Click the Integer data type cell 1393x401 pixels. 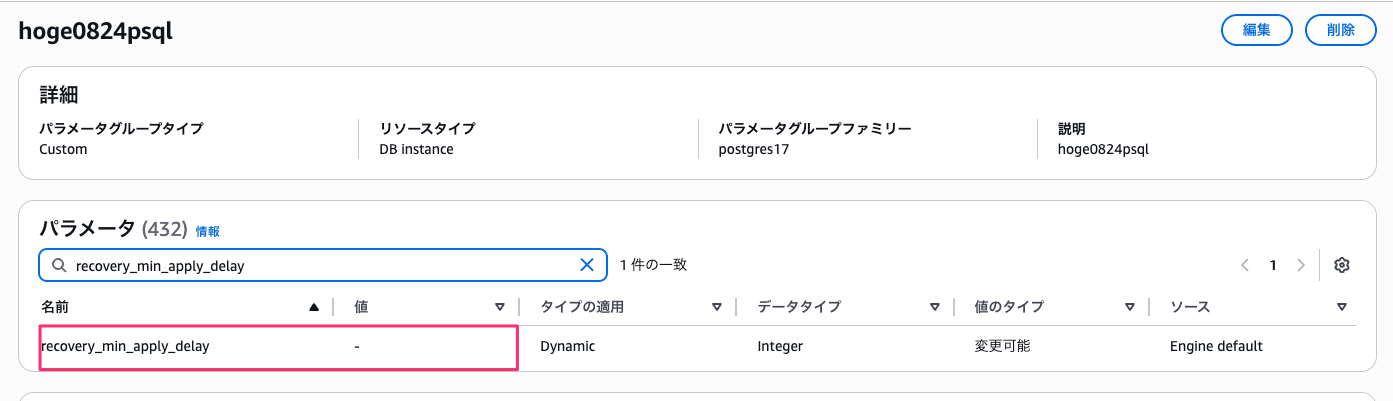780,346
